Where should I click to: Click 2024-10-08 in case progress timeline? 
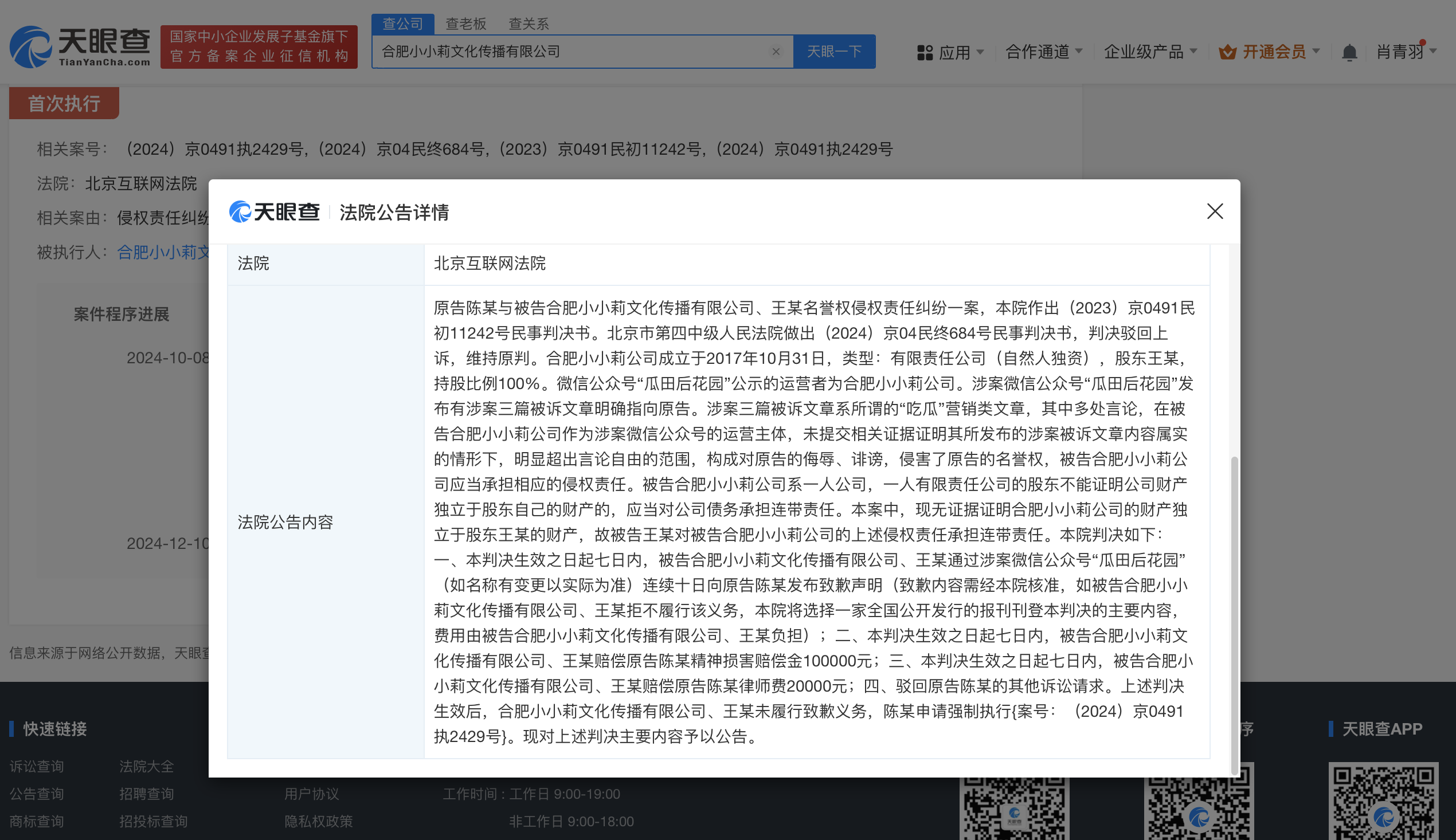tap(168, 358)
